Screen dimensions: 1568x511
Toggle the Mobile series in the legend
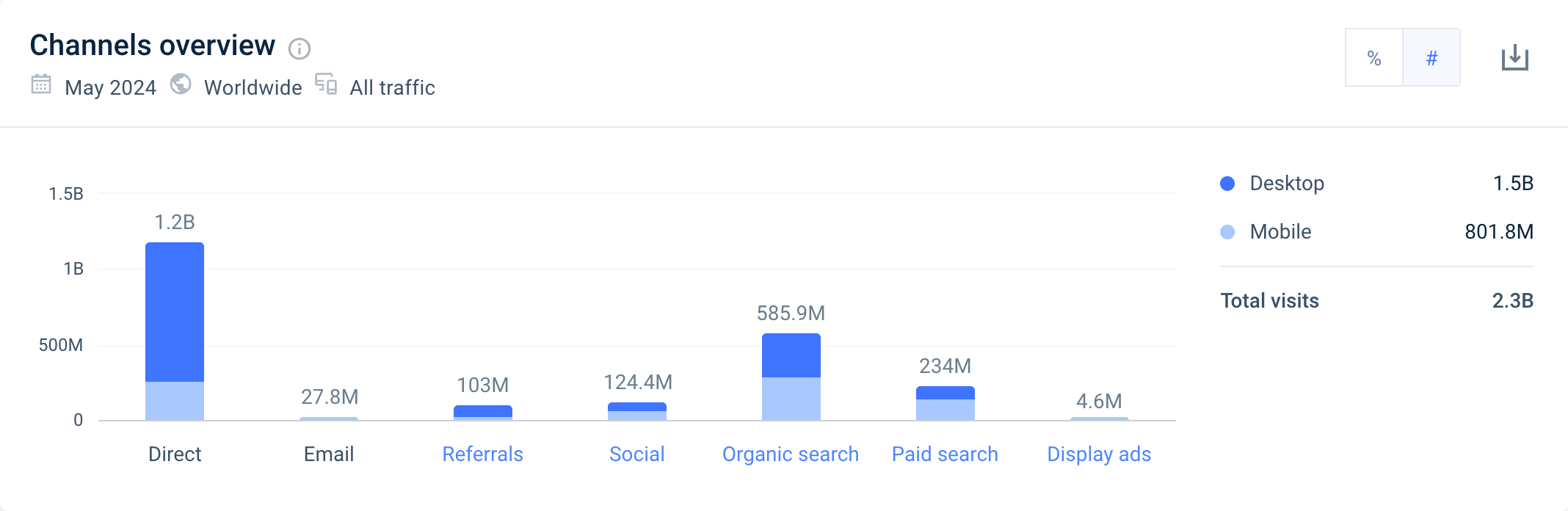coord(1279,232)
